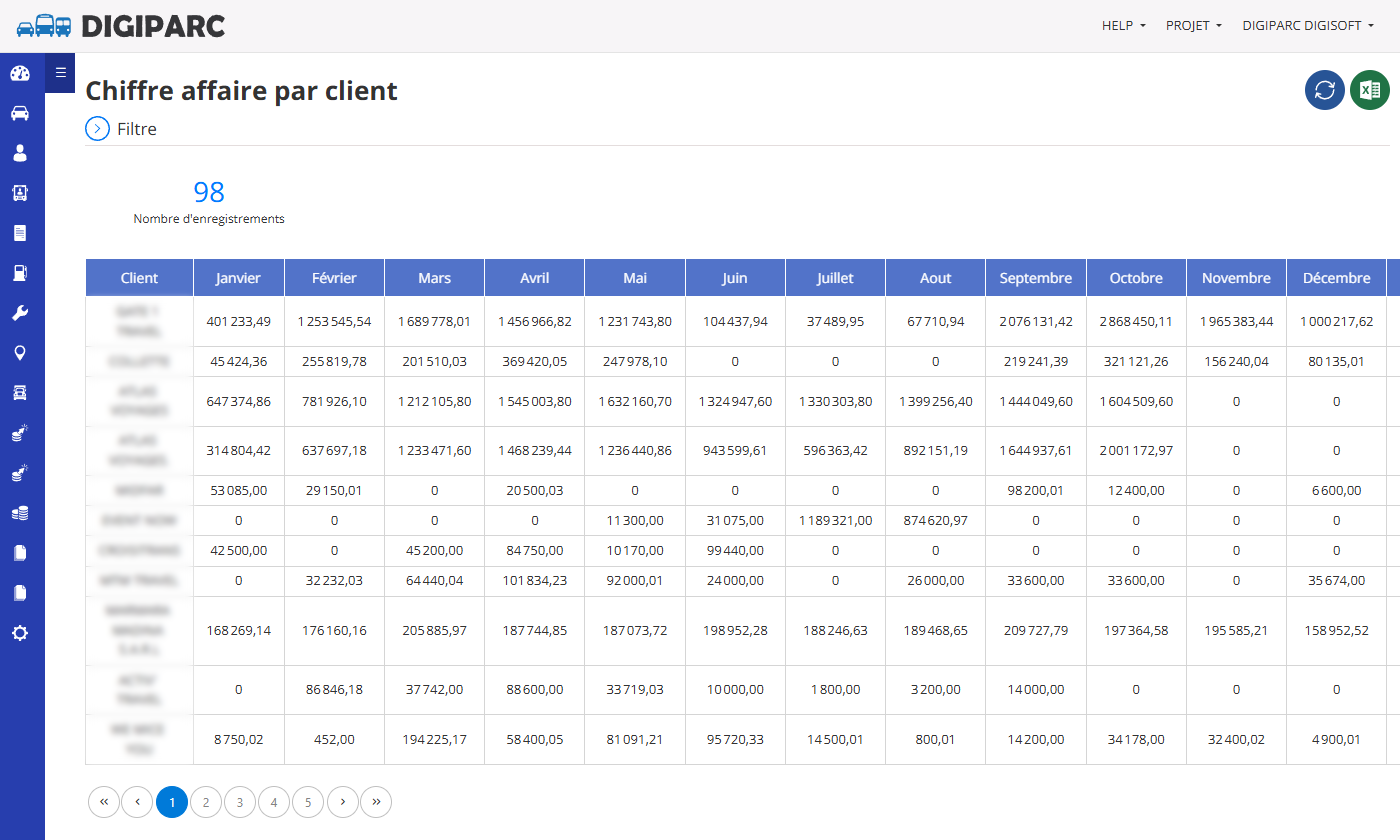Image resolution: width=1400 pixels, height=840 pixels.
Task: Select cell value 101 834,23
Action: coord(534,580)
